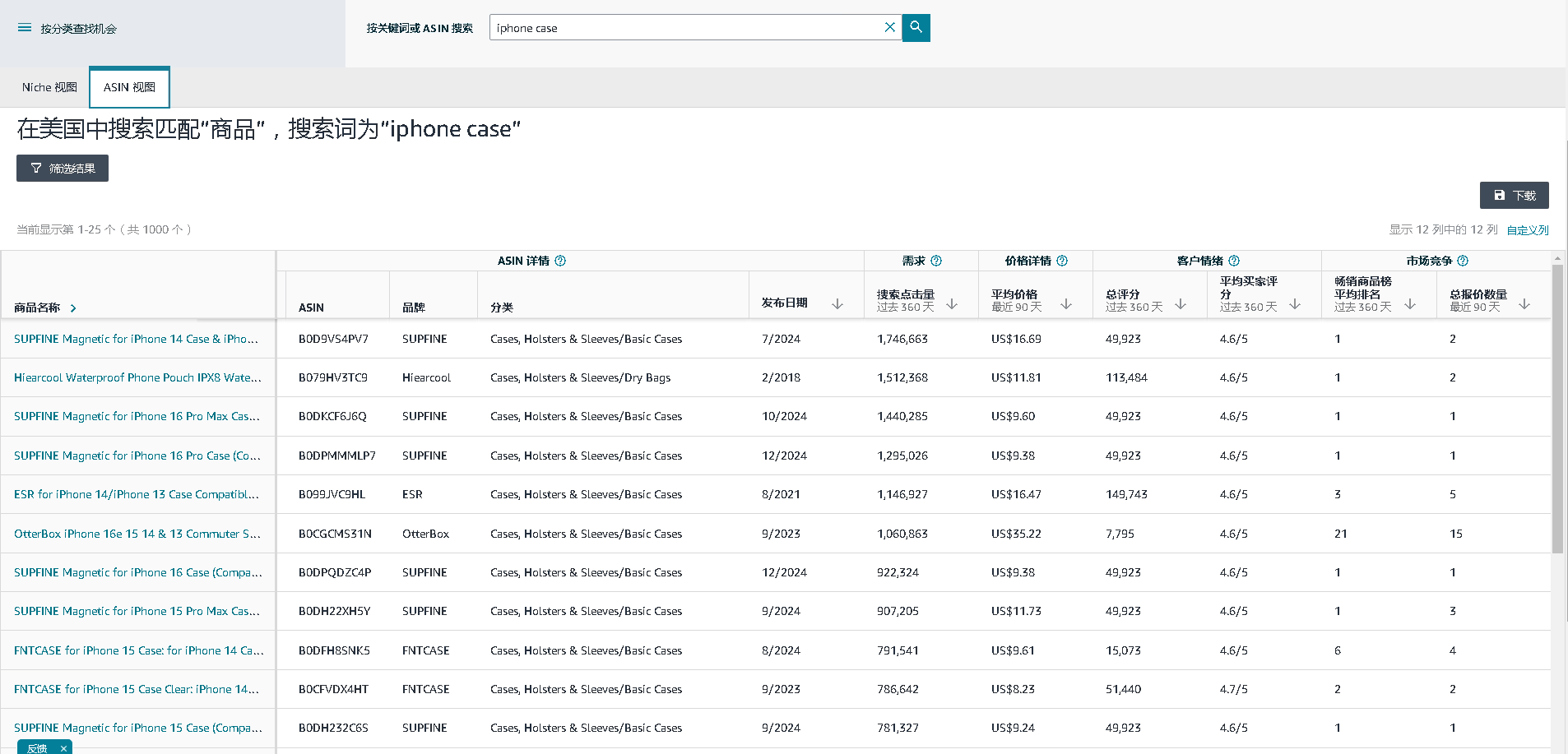The image size is (1568, 754).
Task: Click into the iphone case search field
Action: (683, 28)
